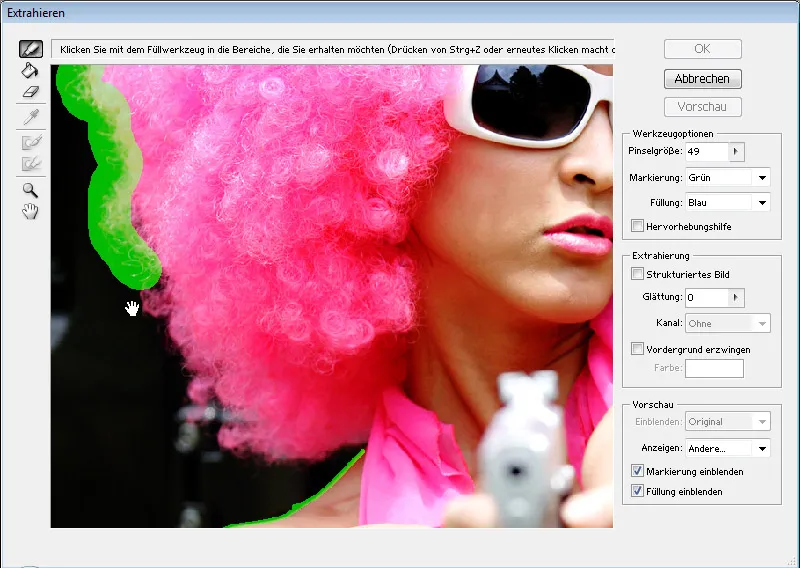Viewport: 800px width, 568px height.
Task: Select the Cleanup tool
Action: [x=31, y=142]
